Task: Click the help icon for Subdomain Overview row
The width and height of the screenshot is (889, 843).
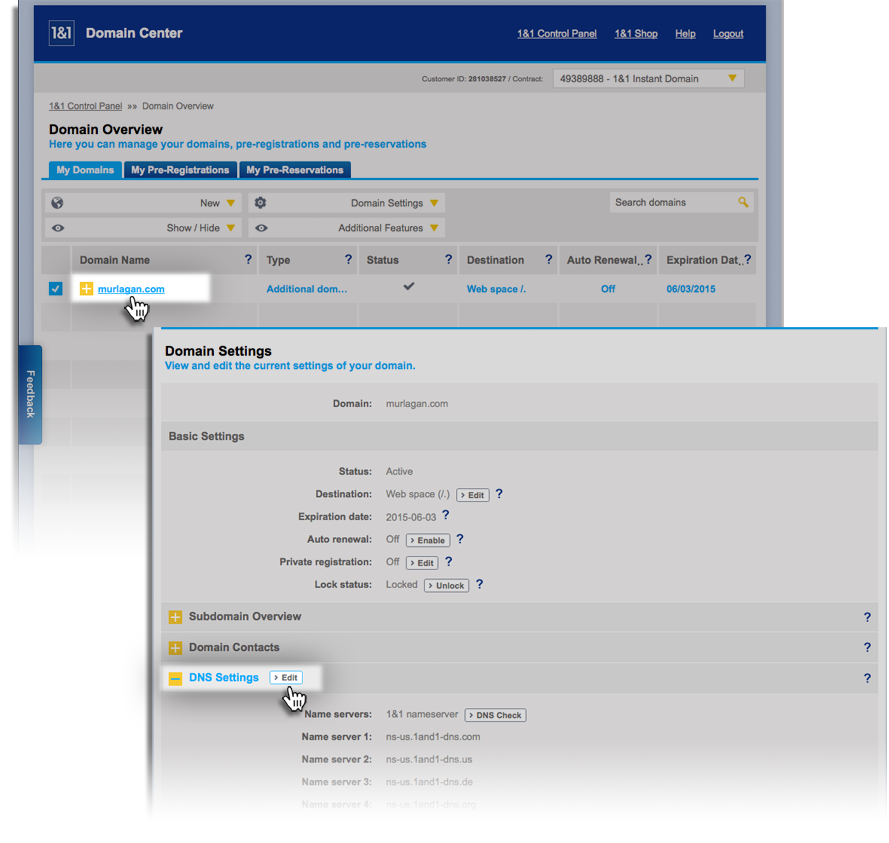Action: (867, 617)
